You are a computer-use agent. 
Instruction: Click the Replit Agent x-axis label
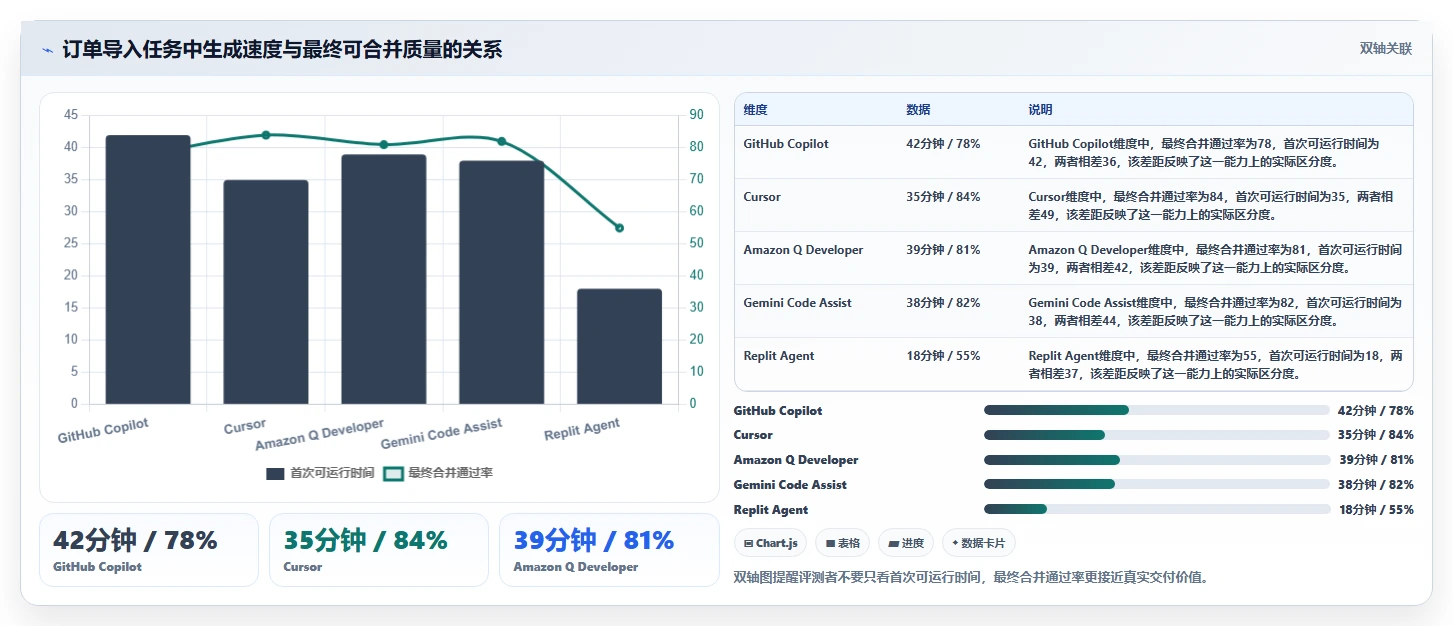pos(582,430)
